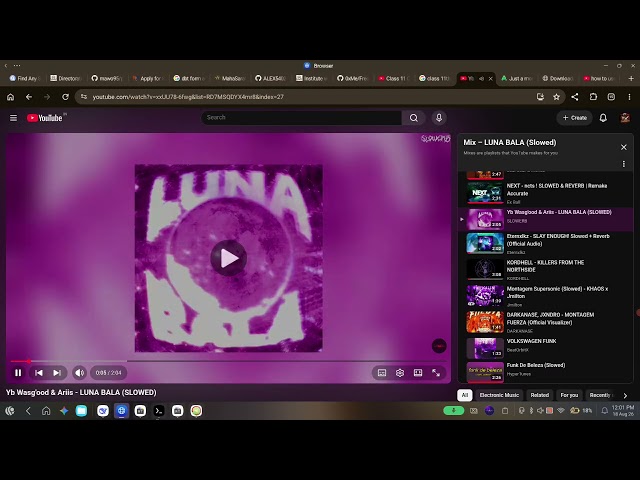Select LUNA BALA (SLOWED) in the playlist
Screen dimensions: 640x480
[545, 219]
